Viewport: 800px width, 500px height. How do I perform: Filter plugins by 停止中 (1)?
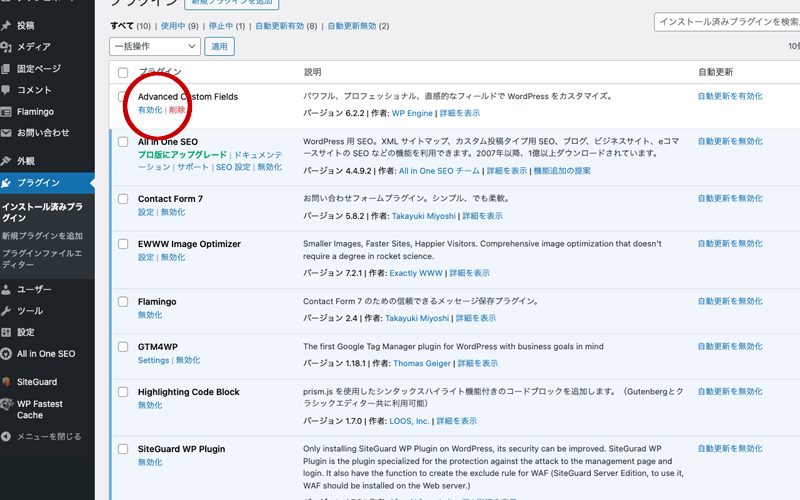click(x=227, y=26)
